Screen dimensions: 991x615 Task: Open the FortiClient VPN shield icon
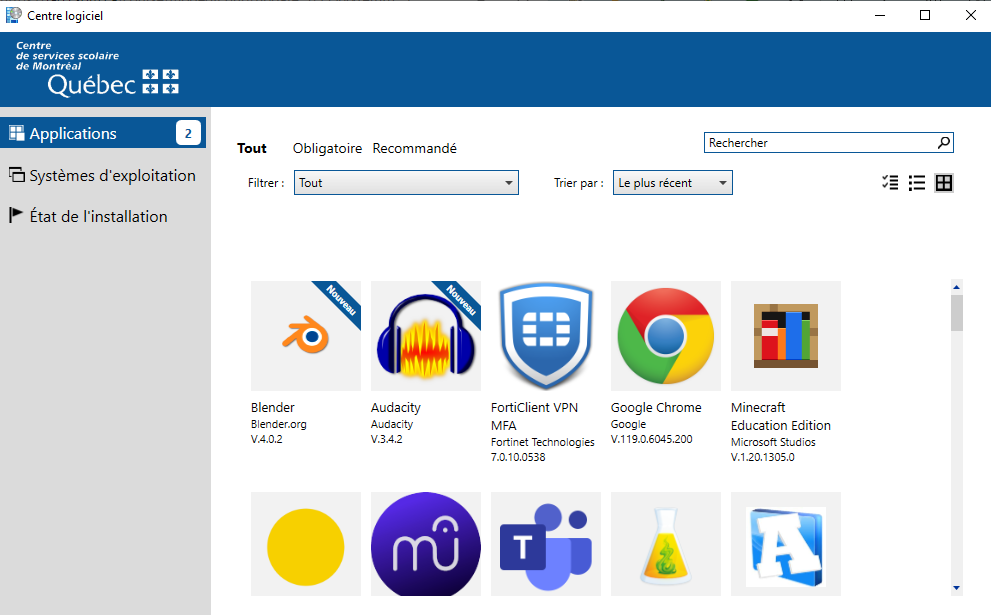pos(546,336)
